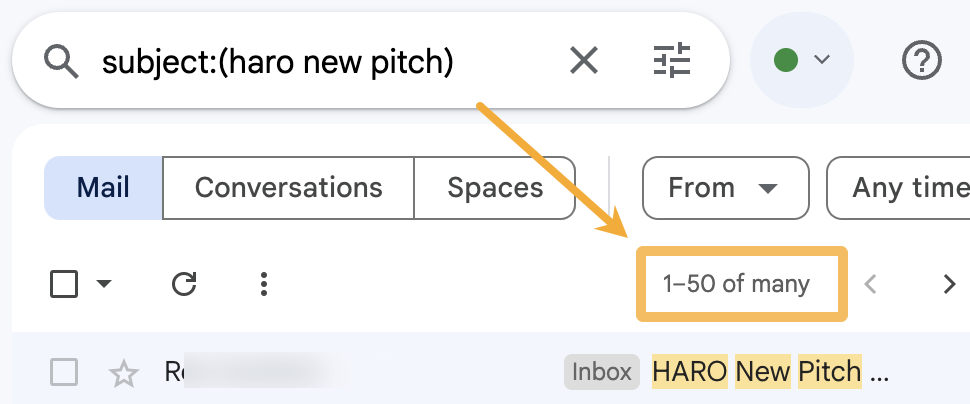Click the search magnifier icon
970x404 pixels.
click(62, 62)
